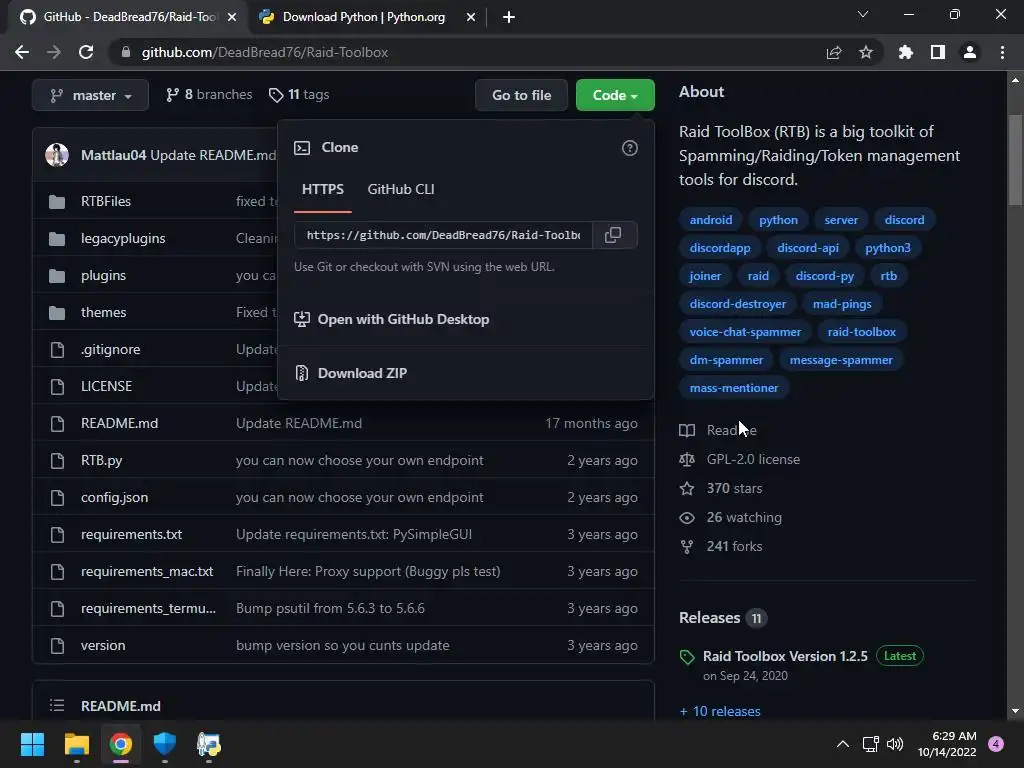Open File Explorer from the taskbar
Screen dimensions: 1024x768
(x=76, y=744)
